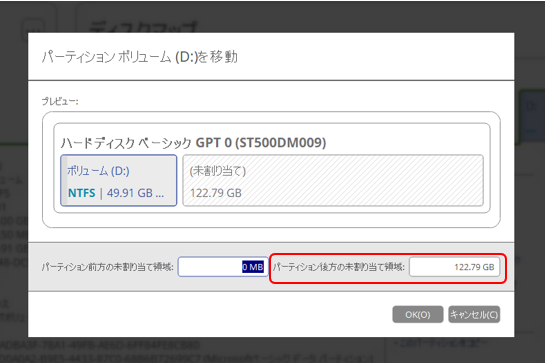Click the パーティション後方の未割り当て領域: label
Screen dimensions: 547x363
click(338, 267)
